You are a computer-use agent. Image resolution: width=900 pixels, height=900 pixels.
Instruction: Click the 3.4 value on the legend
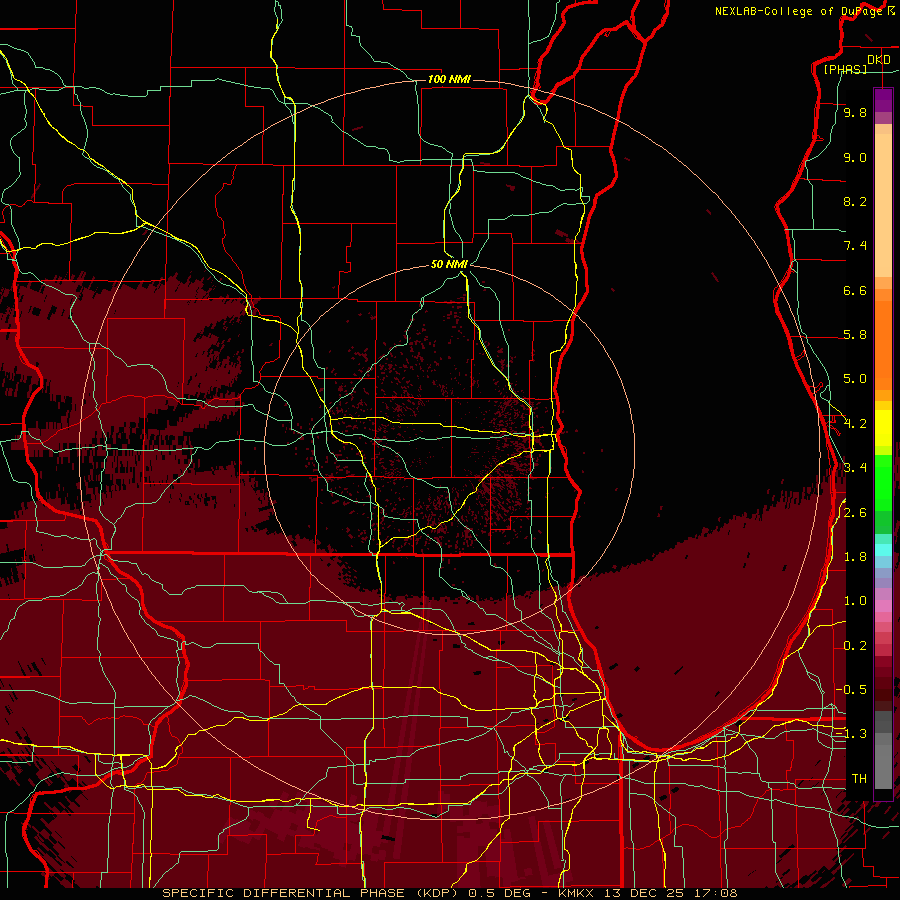click(x=855, y=468)
